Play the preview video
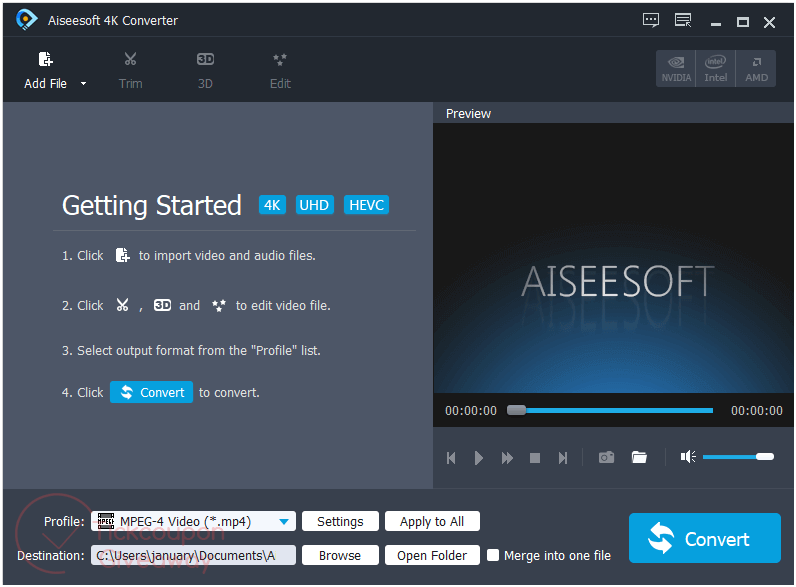The width and height of the screenshot is (796, 587). tap(478, 458)
